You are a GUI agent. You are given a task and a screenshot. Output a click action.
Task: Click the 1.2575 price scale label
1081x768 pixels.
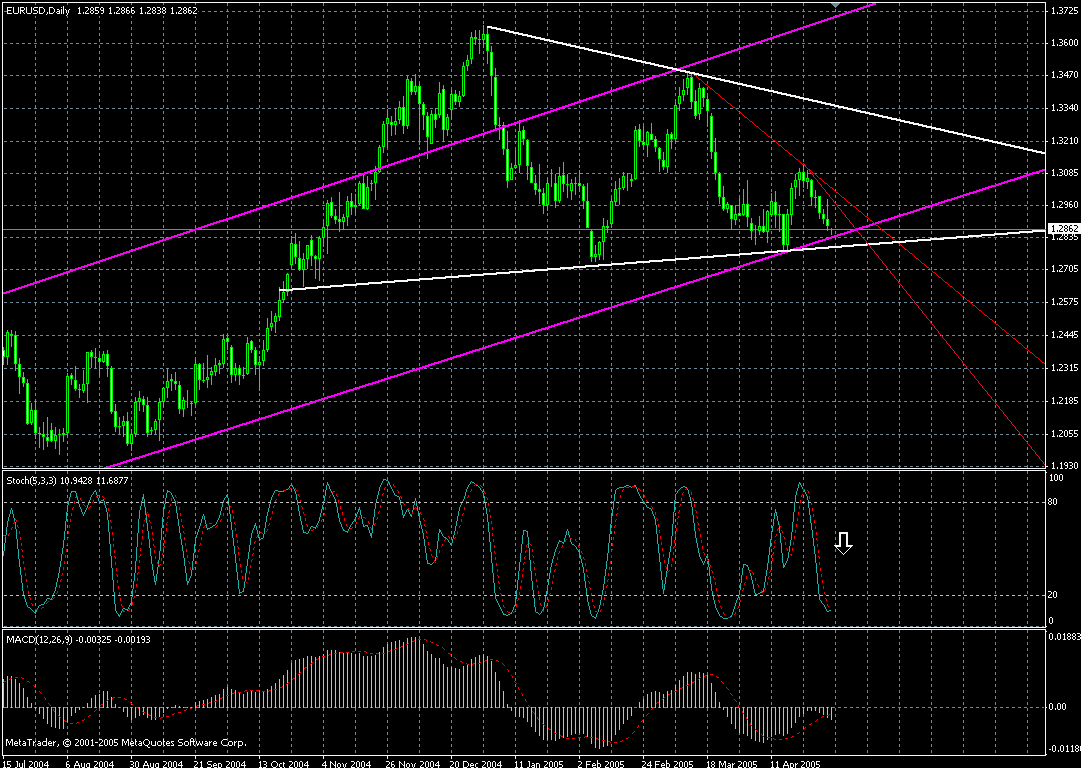(1062, 302)
